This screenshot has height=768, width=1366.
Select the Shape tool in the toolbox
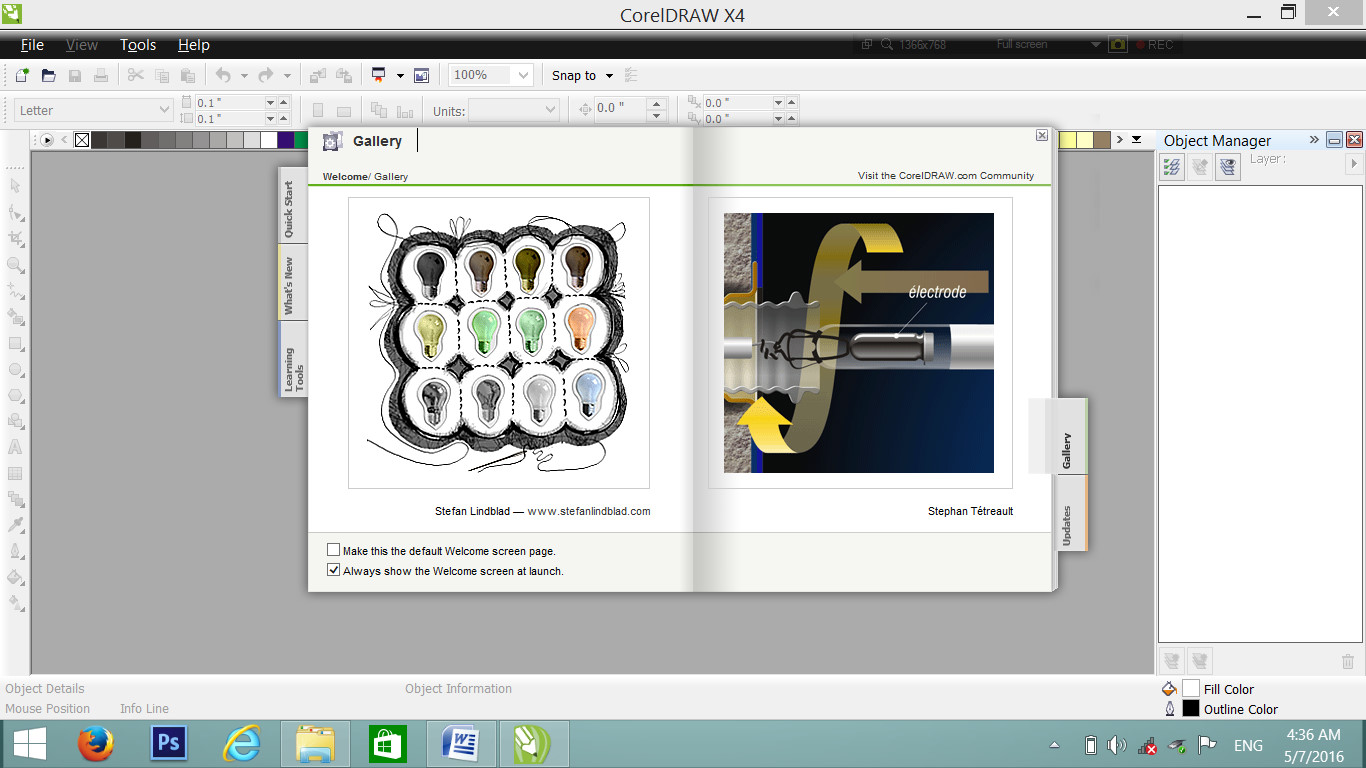pyautogui.click(x=16, y=211)
